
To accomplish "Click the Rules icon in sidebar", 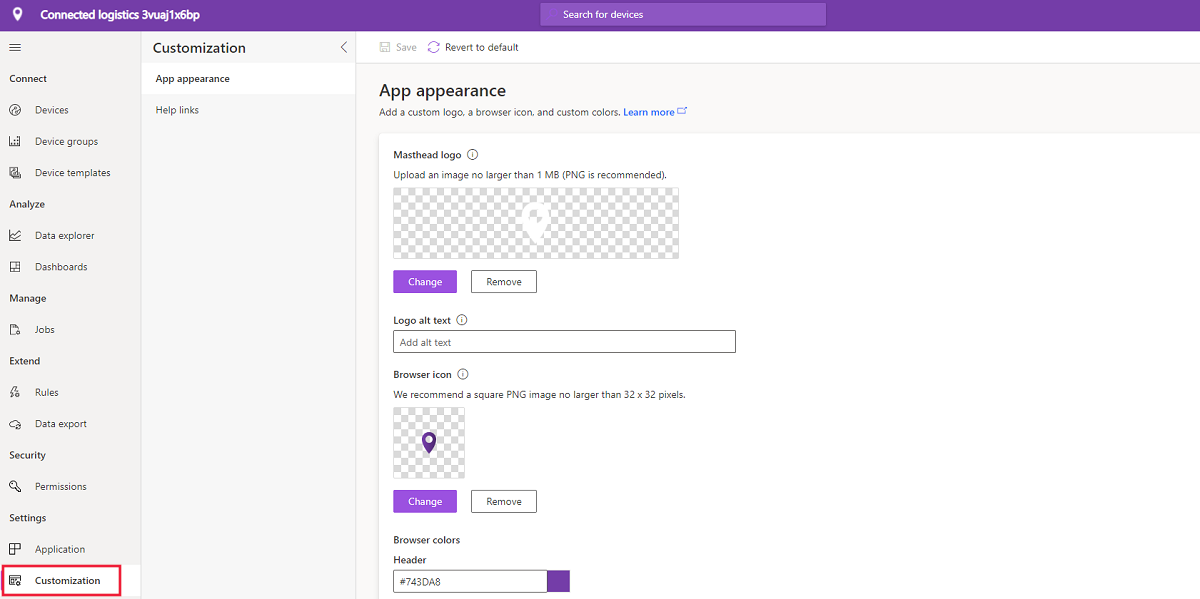I will point(15,393).
